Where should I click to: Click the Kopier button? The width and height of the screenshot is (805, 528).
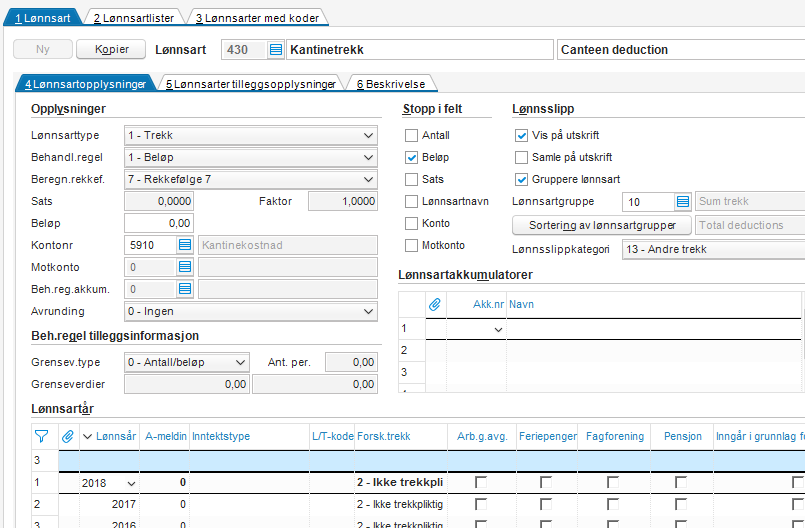(111, 49)
